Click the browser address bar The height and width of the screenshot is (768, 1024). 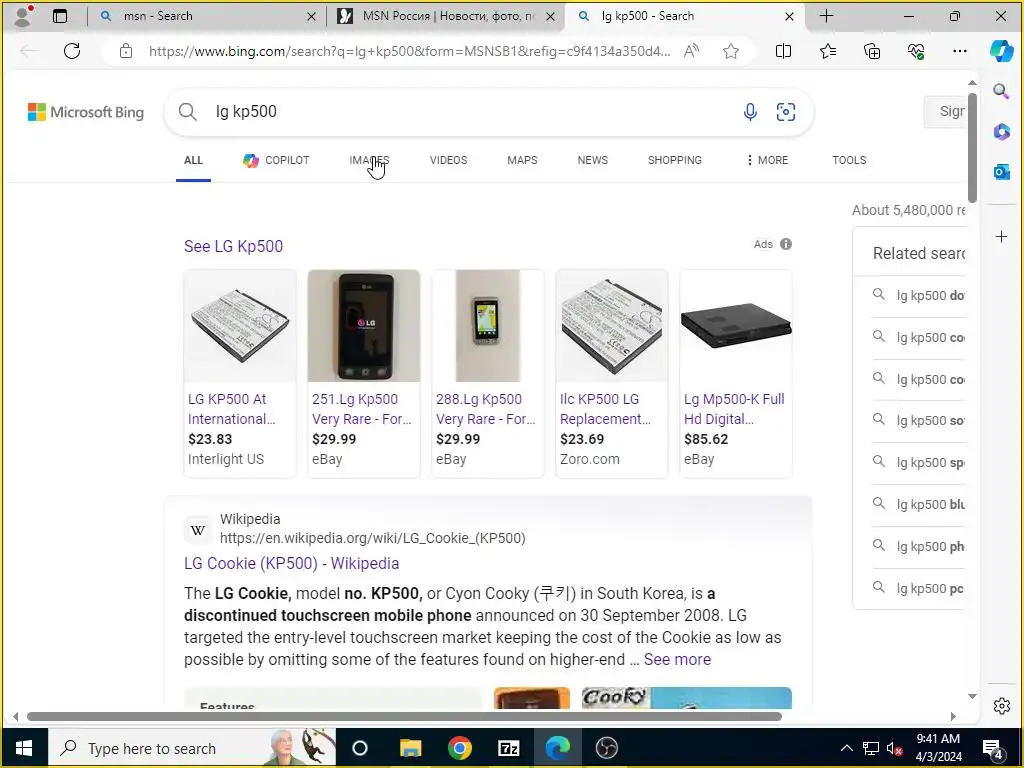coord(408,51)
